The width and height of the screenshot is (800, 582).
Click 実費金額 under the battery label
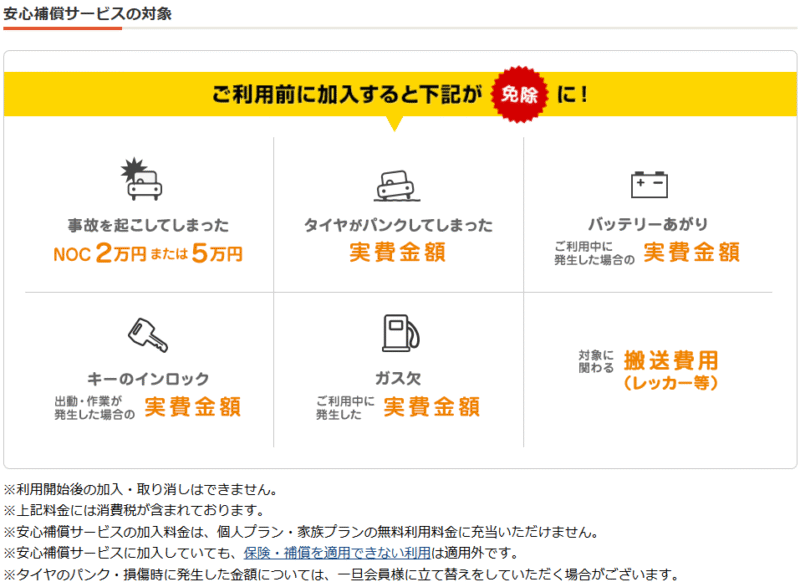691,252
